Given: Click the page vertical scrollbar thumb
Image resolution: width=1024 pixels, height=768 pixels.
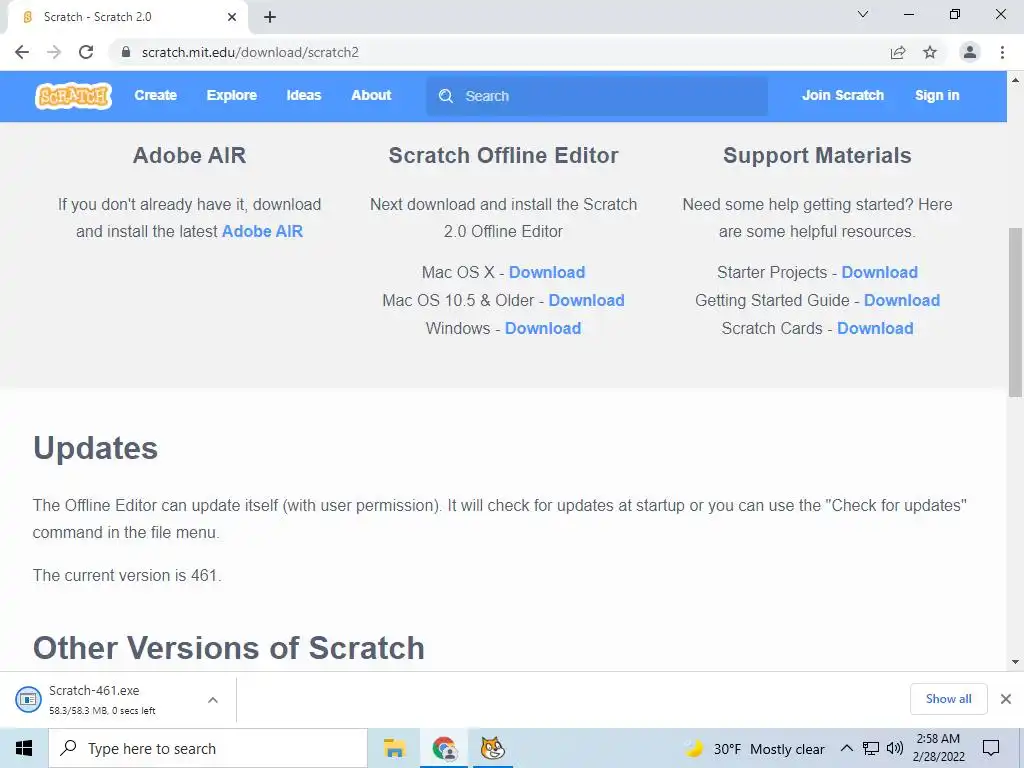Looking at the screenshot, I should pos(1015,312).
